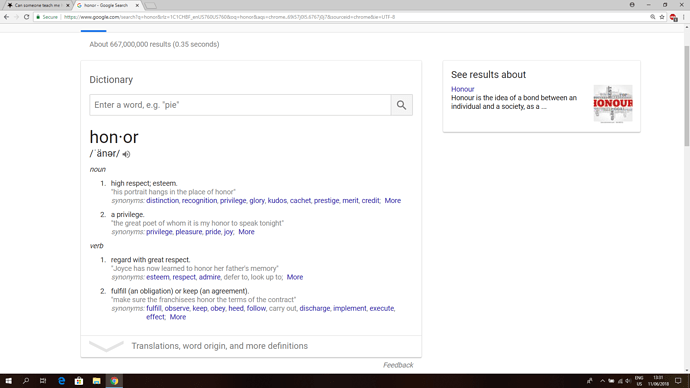
Task: Open Microsoft Store from the taskbar
Action: [x=79, y=381]
